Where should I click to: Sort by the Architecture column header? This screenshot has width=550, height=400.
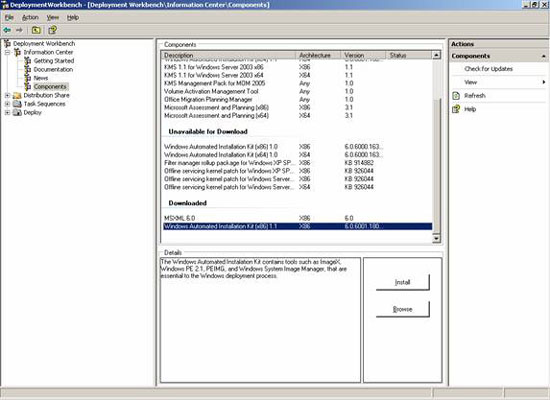click(x=318, y=55)
